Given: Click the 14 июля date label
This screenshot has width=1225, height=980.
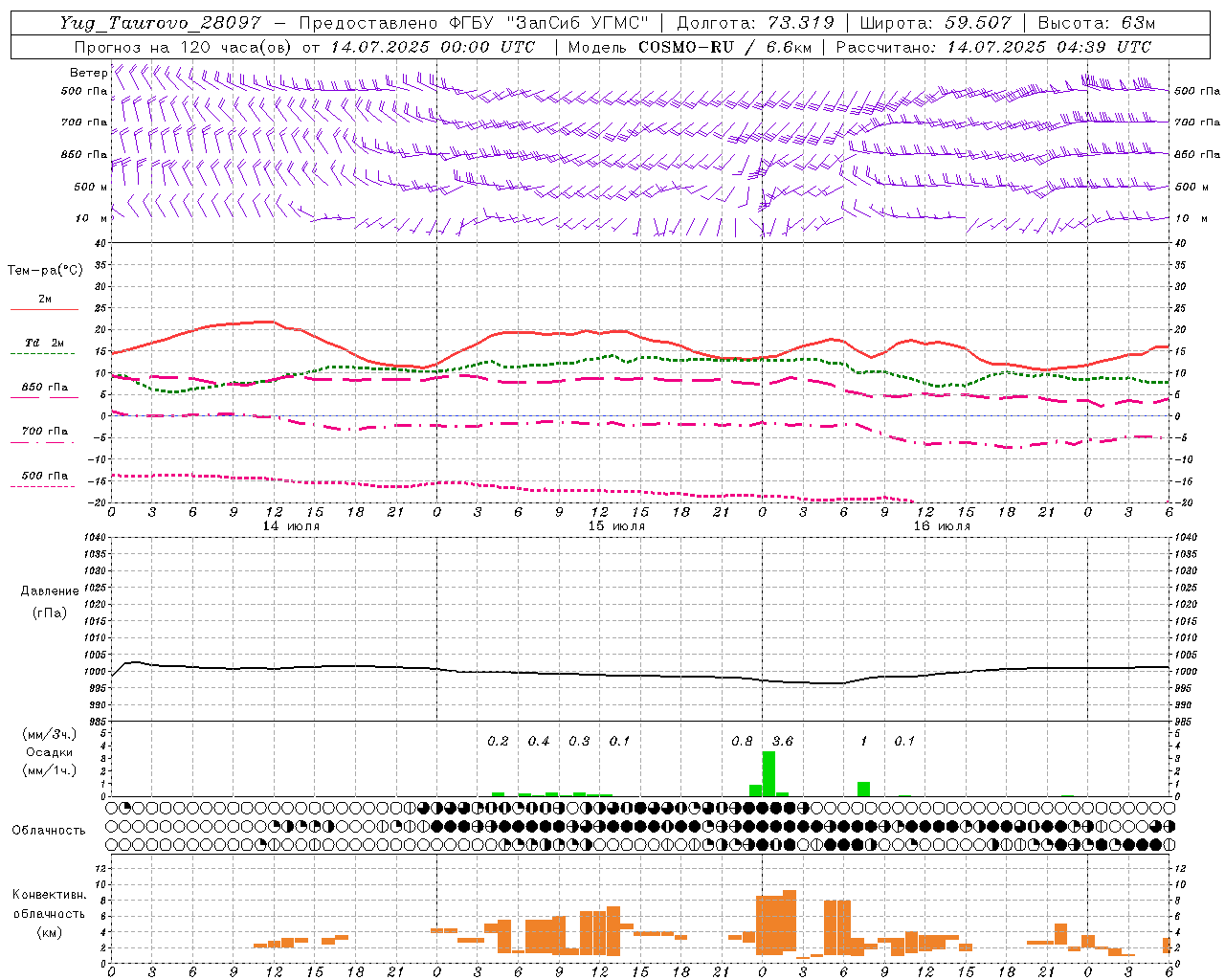Looking at the screenshot, I should coord(291,526).
